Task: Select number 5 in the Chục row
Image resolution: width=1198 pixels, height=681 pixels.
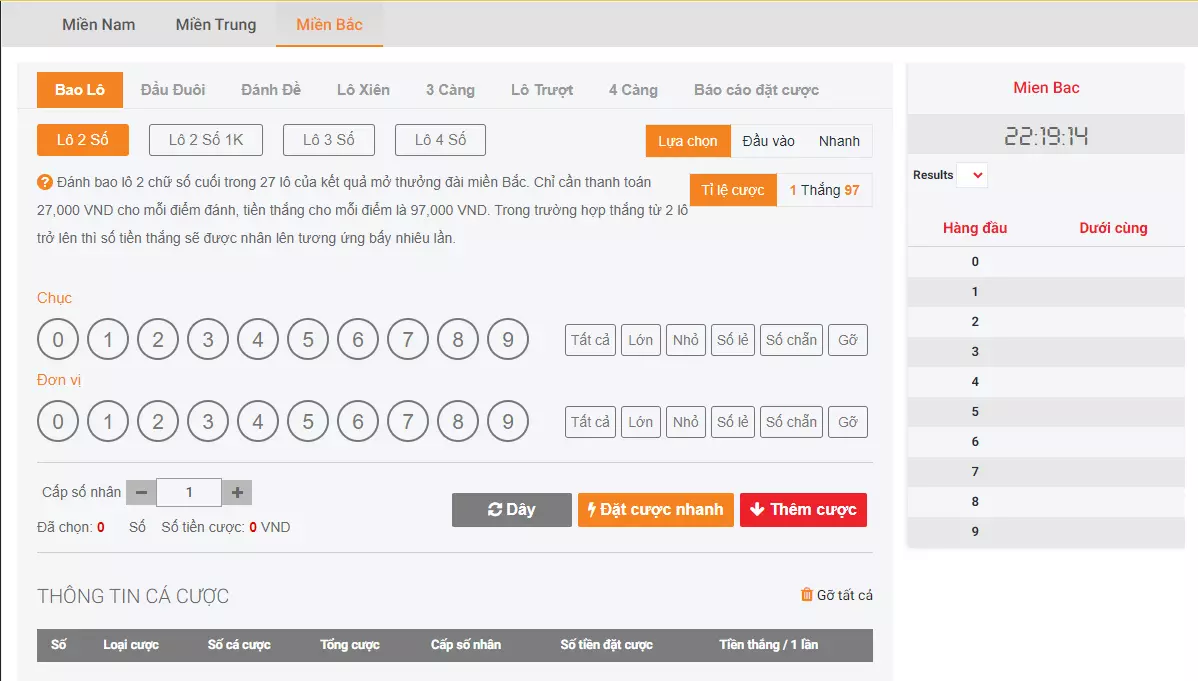Action: [308, 339]
